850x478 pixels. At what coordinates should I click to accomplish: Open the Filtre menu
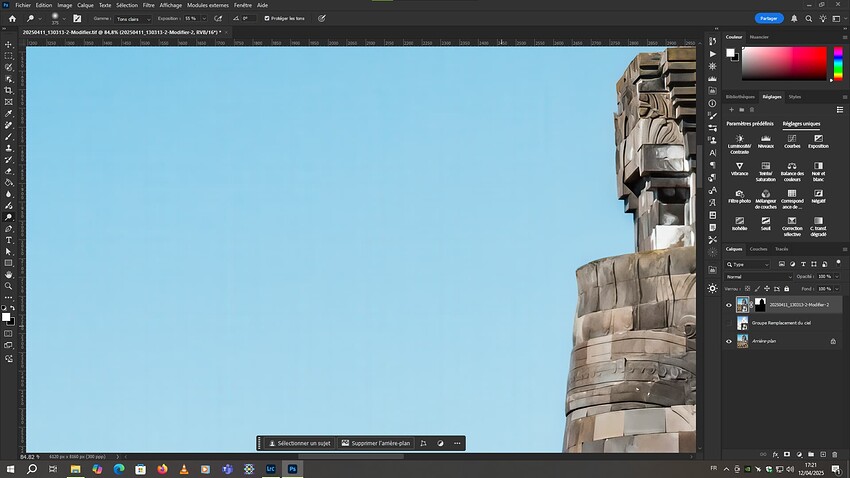(x=148, y=5)
